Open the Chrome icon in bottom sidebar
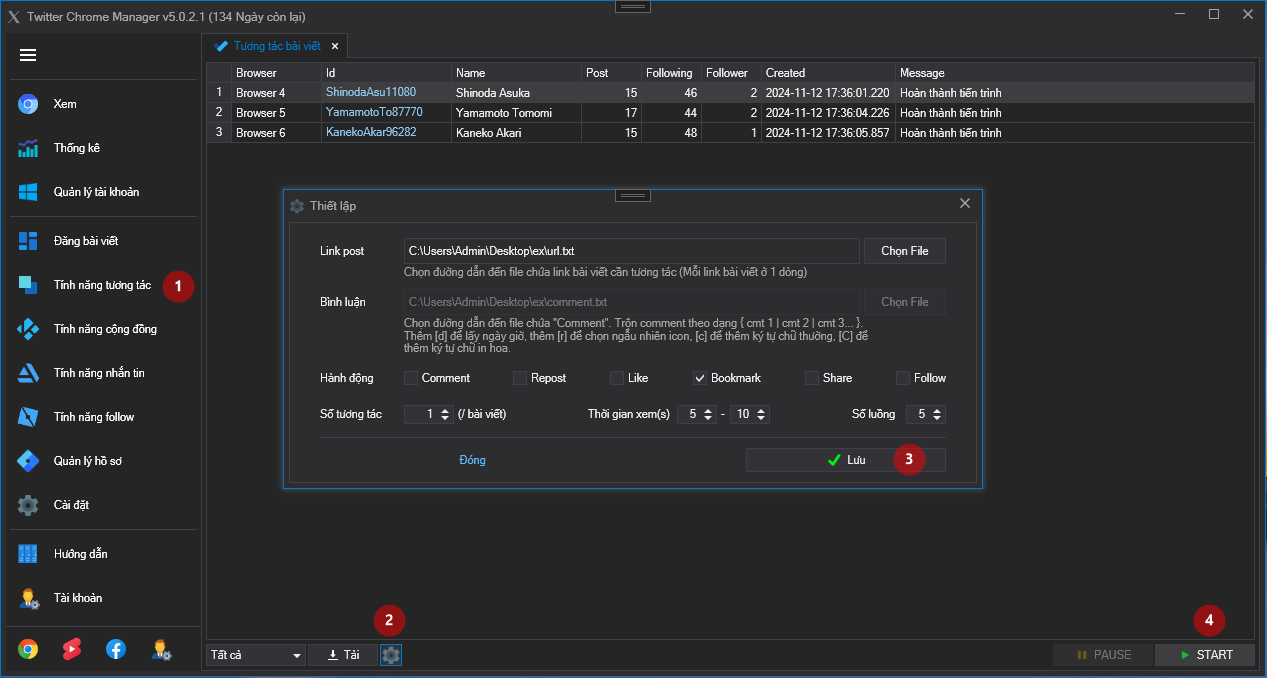 [28, 649]
